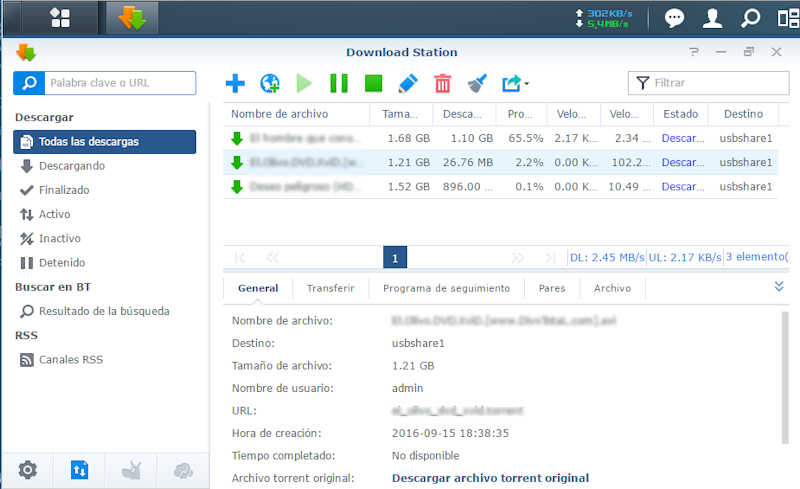Delete the task with the red trash icon
This screenshot has height=489, width=800.
pyautogui.click(x=442, y=83)
